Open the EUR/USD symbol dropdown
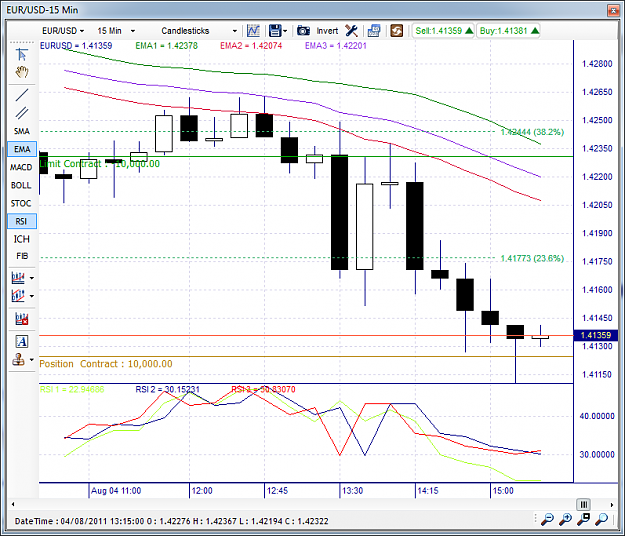Screen dimensions: 625x536 pyautogui.click(x=63, y=31)
